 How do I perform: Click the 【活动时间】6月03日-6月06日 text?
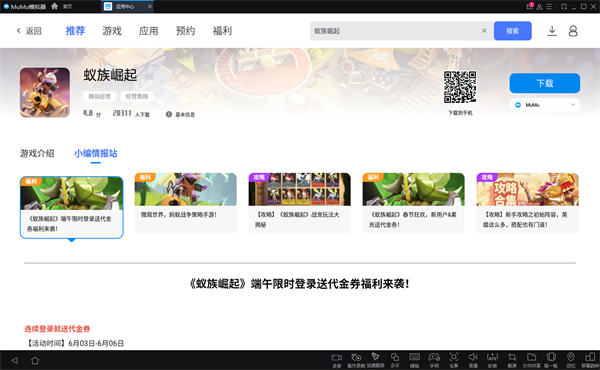click(75, 343)
